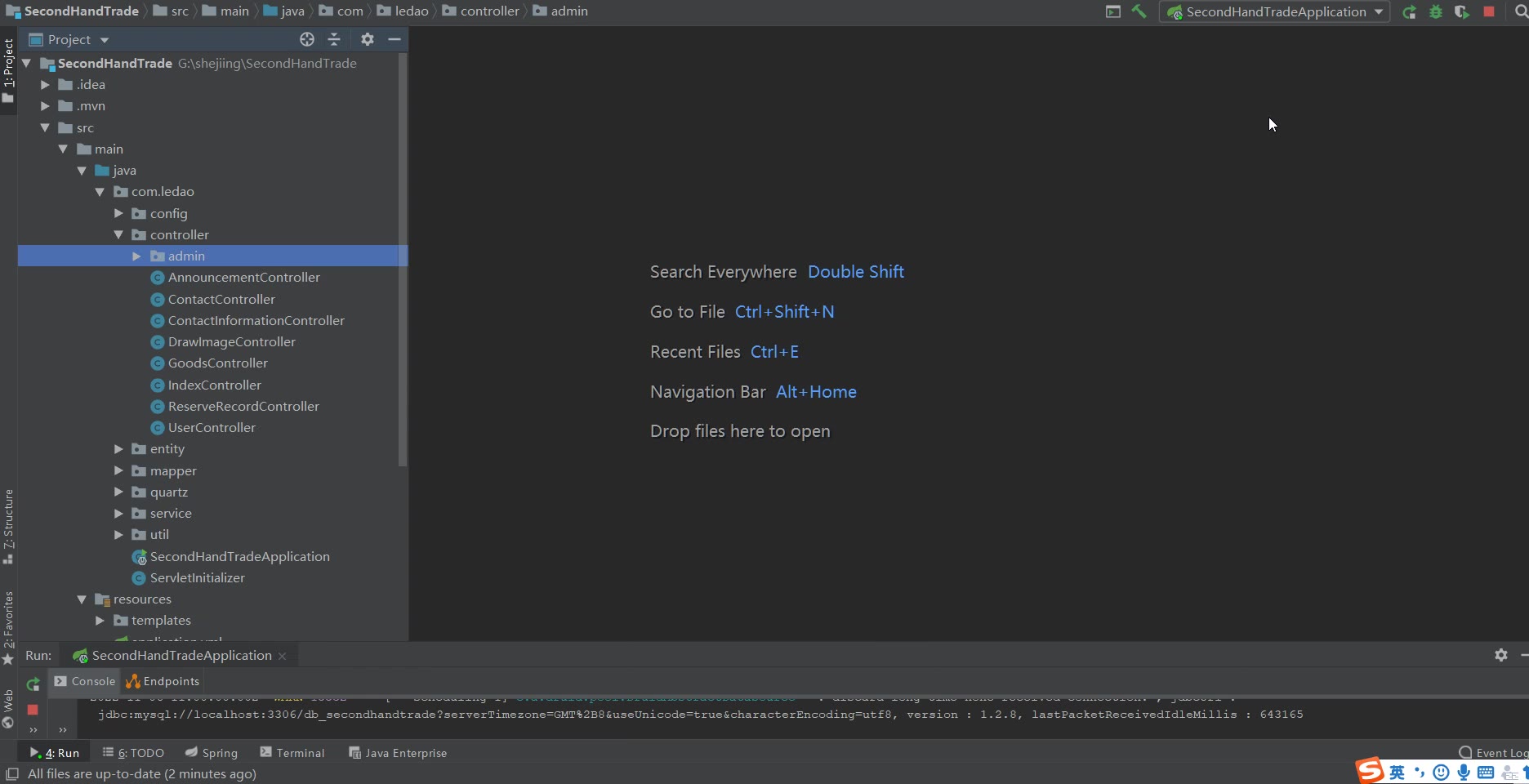The image size is (1529, 784).
Task: Click the Build Project hammer icon
Action: pyautogui.click(x=1139, y=11)
